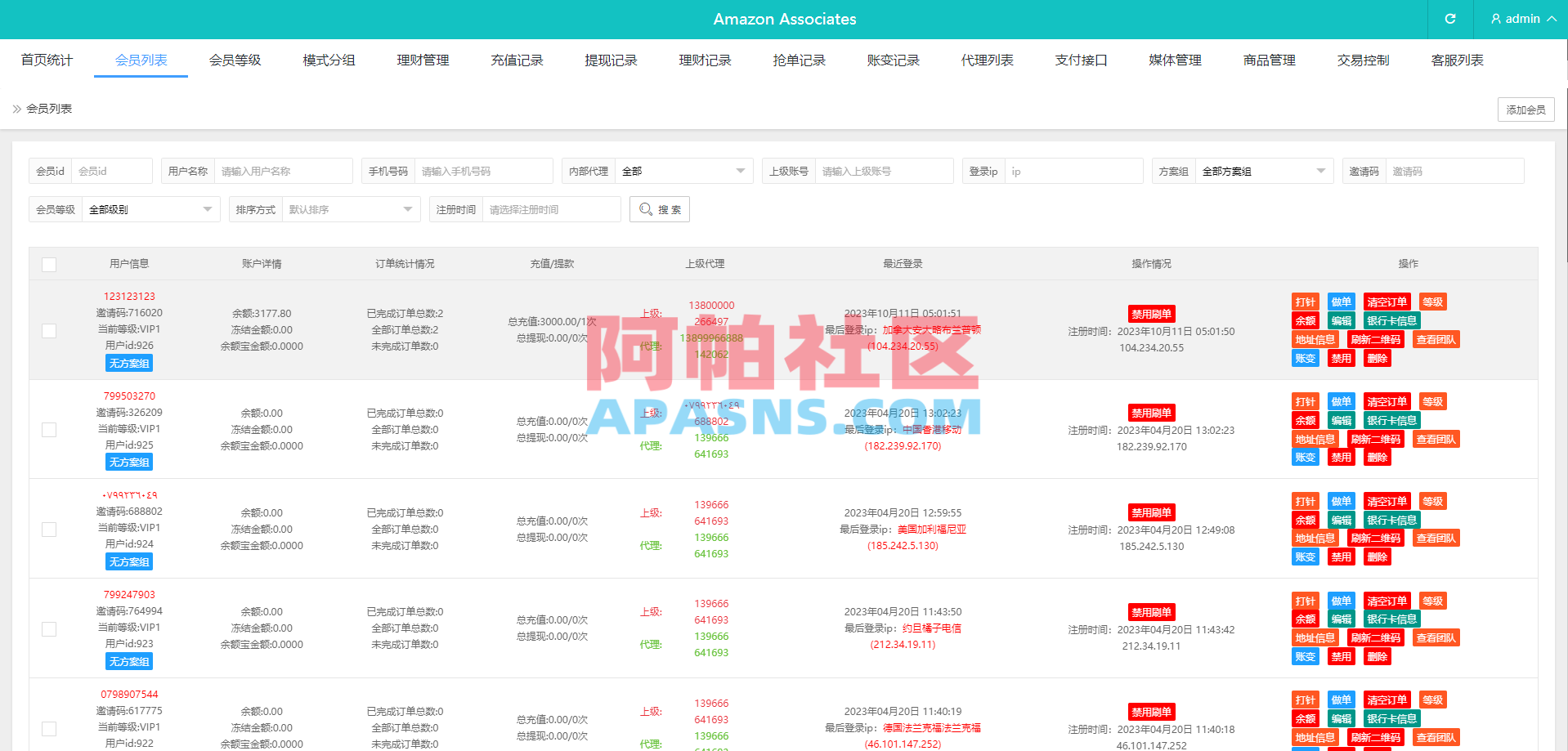Switch to the 充值记录 tab
The width and height of the screenshot is (1568, 751).
click(517, 59)
